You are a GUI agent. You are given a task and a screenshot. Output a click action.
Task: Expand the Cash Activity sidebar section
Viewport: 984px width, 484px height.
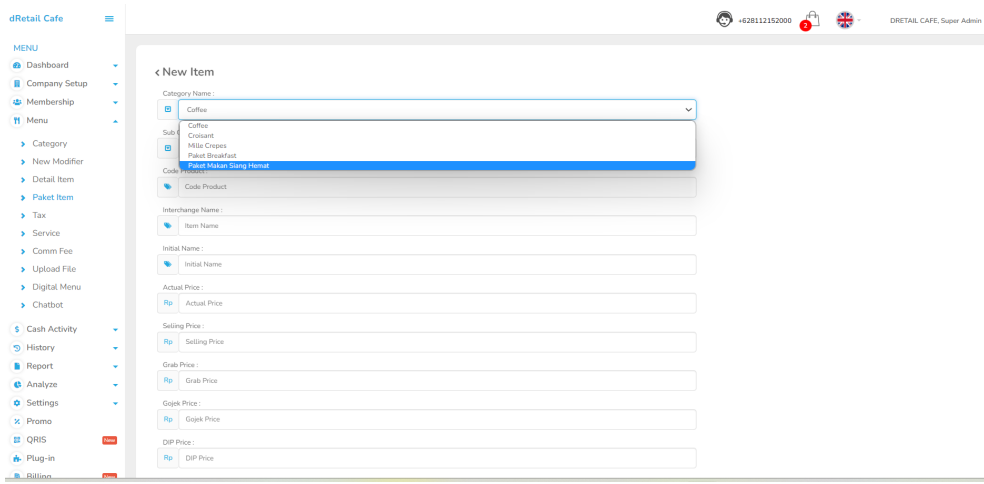[64, 329]
